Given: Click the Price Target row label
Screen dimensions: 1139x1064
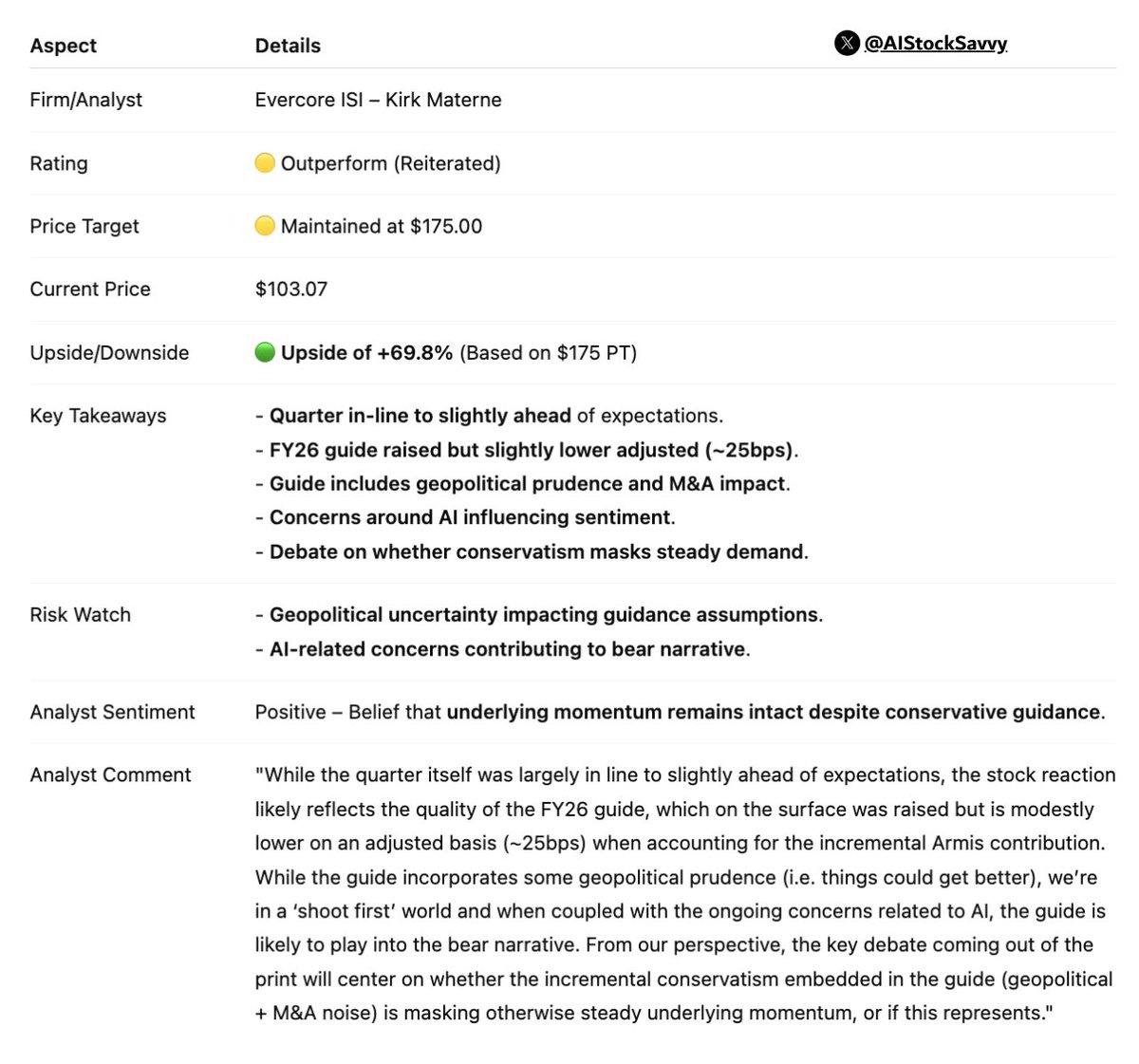Looking at the screenshot, I should click(84, 226).
